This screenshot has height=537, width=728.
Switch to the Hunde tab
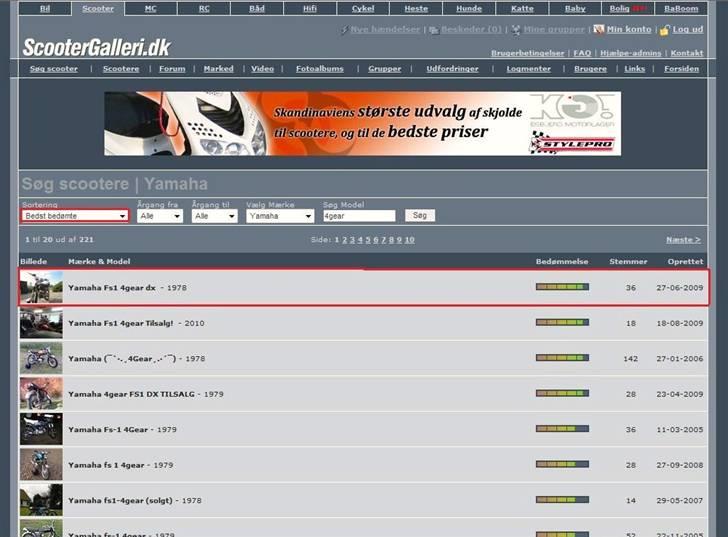click(469, 8)
